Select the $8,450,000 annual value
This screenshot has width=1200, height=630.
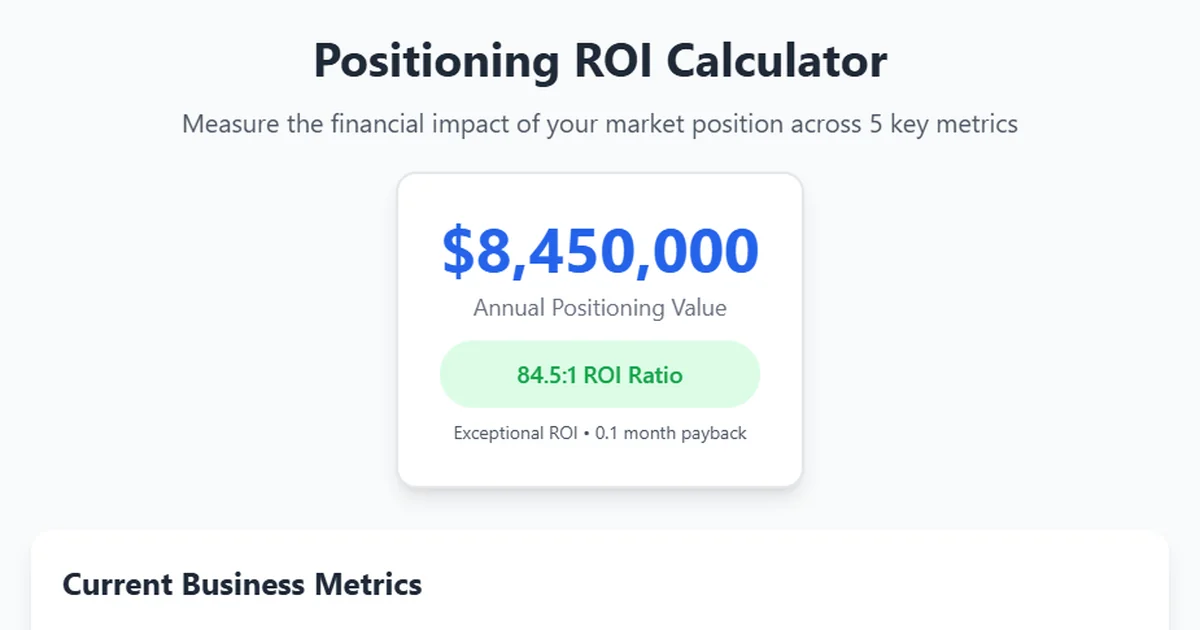point(599,249)
